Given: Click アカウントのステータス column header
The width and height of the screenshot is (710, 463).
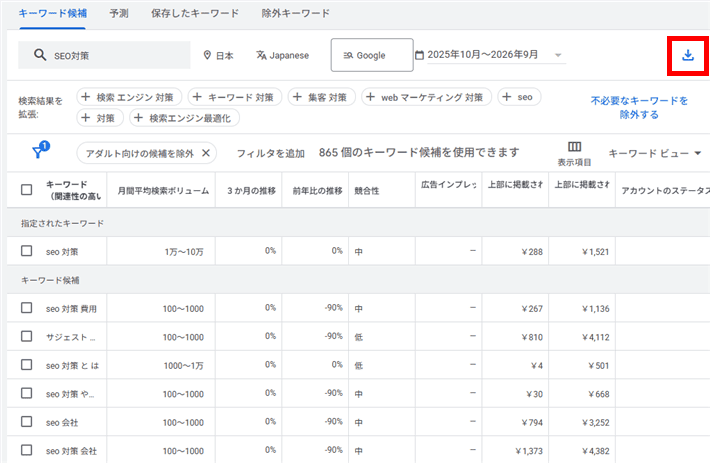Looking at the screenshot, I should 665,191.
